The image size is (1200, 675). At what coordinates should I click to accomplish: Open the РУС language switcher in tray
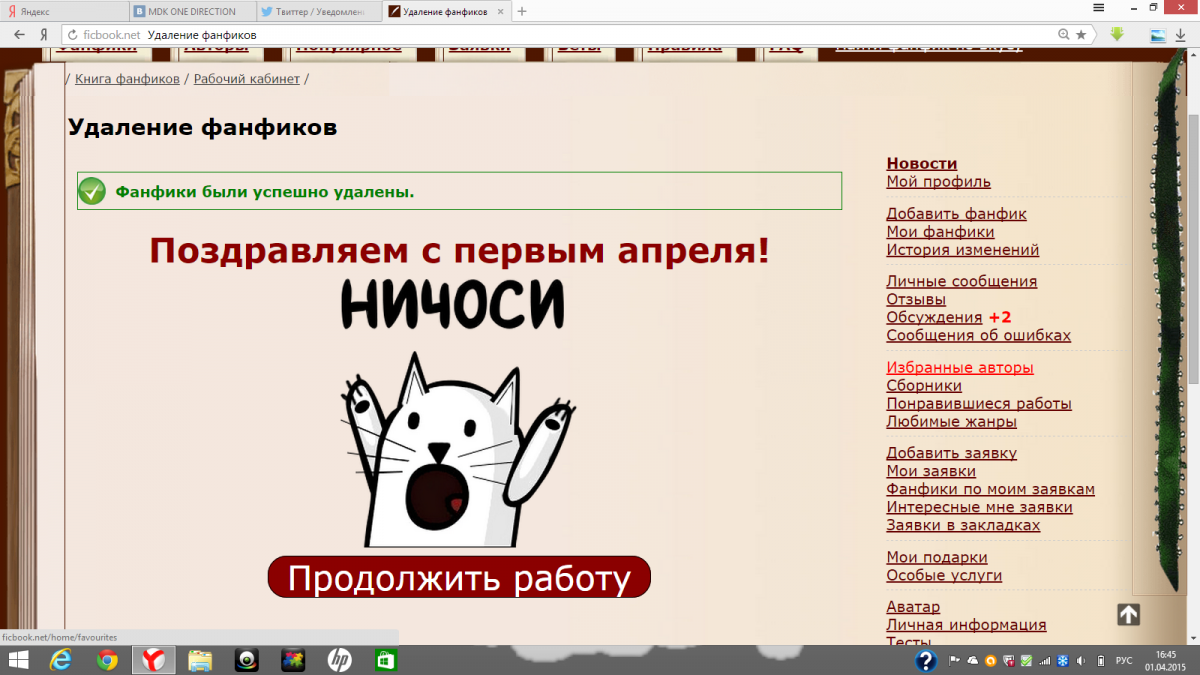(x=1124, y=660)
